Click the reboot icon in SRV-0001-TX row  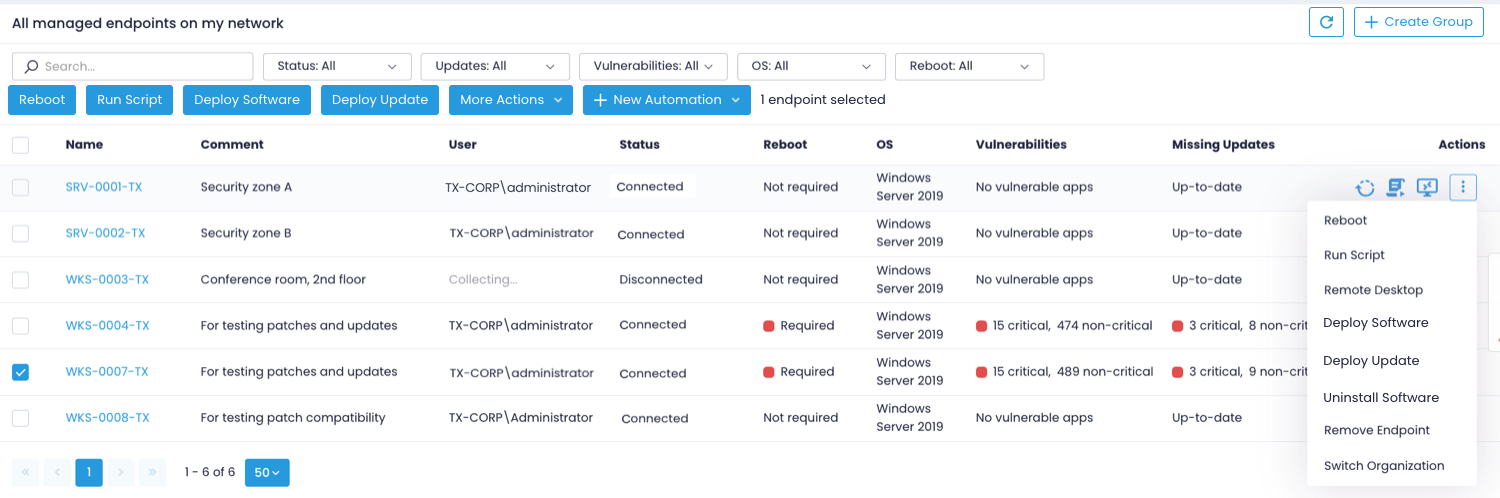[1365, 187]
